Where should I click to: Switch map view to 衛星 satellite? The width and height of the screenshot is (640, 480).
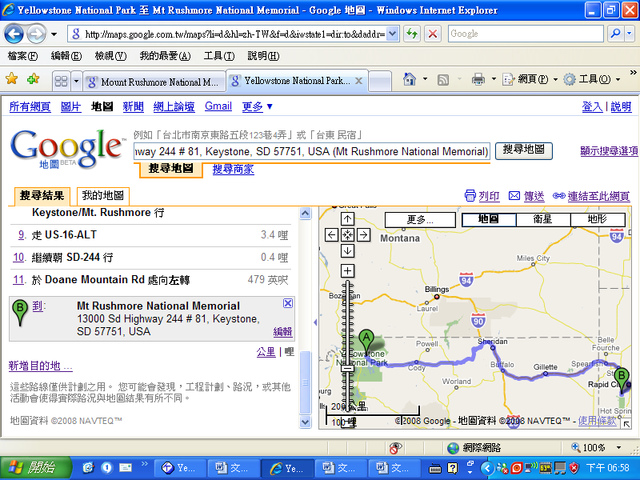point(543,219)
